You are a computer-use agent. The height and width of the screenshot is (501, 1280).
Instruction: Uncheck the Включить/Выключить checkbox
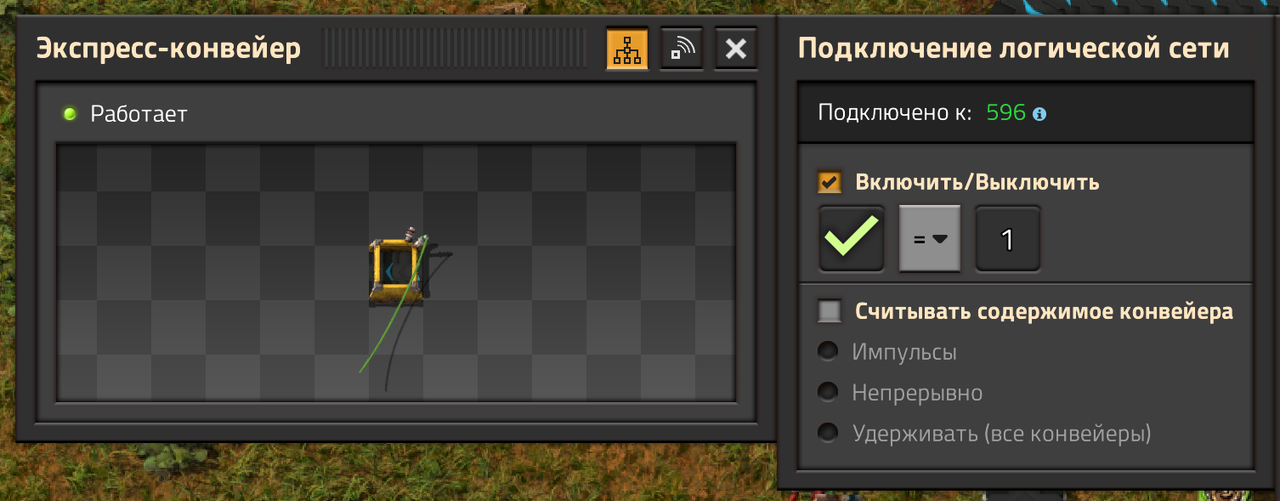(829, 182)
